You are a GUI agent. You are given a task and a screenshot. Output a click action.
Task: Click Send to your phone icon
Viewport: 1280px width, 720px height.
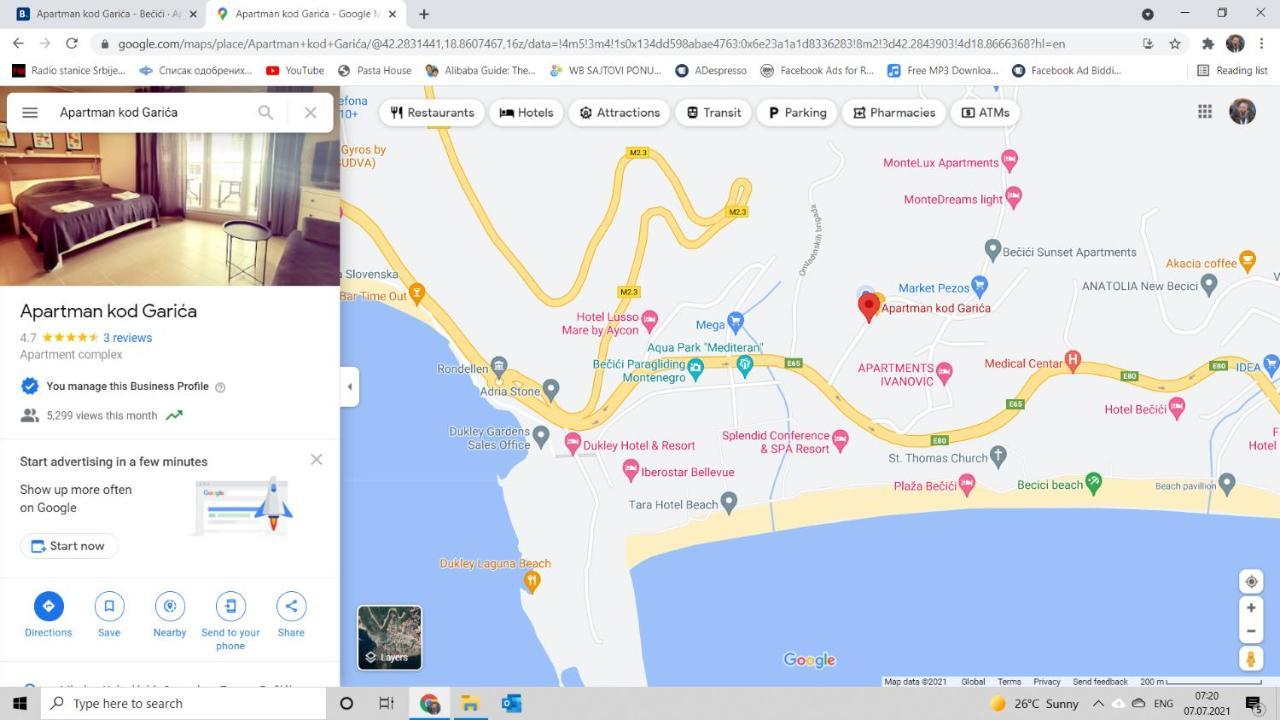pyautogui.click(x=230, y=606)
